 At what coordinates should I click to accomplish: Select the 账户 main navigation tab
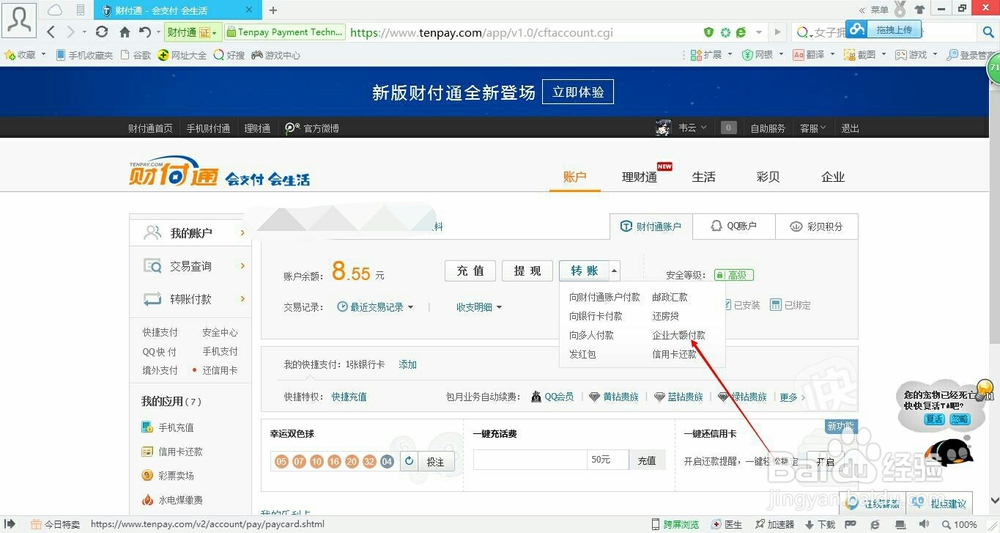tap(575, 177)
